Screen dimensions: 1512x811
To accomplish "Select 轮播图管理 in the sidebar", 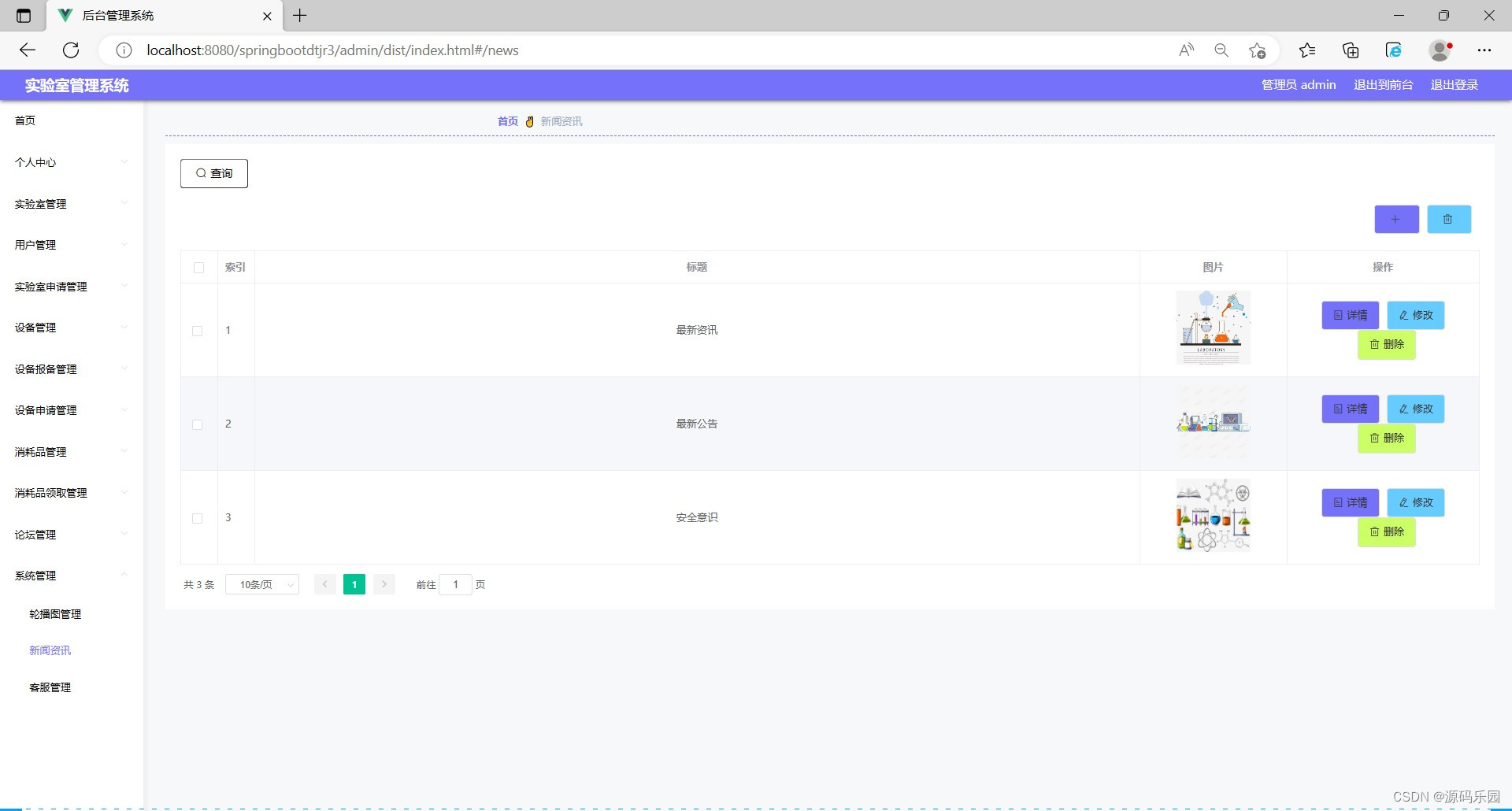I will tap(56, 613).
